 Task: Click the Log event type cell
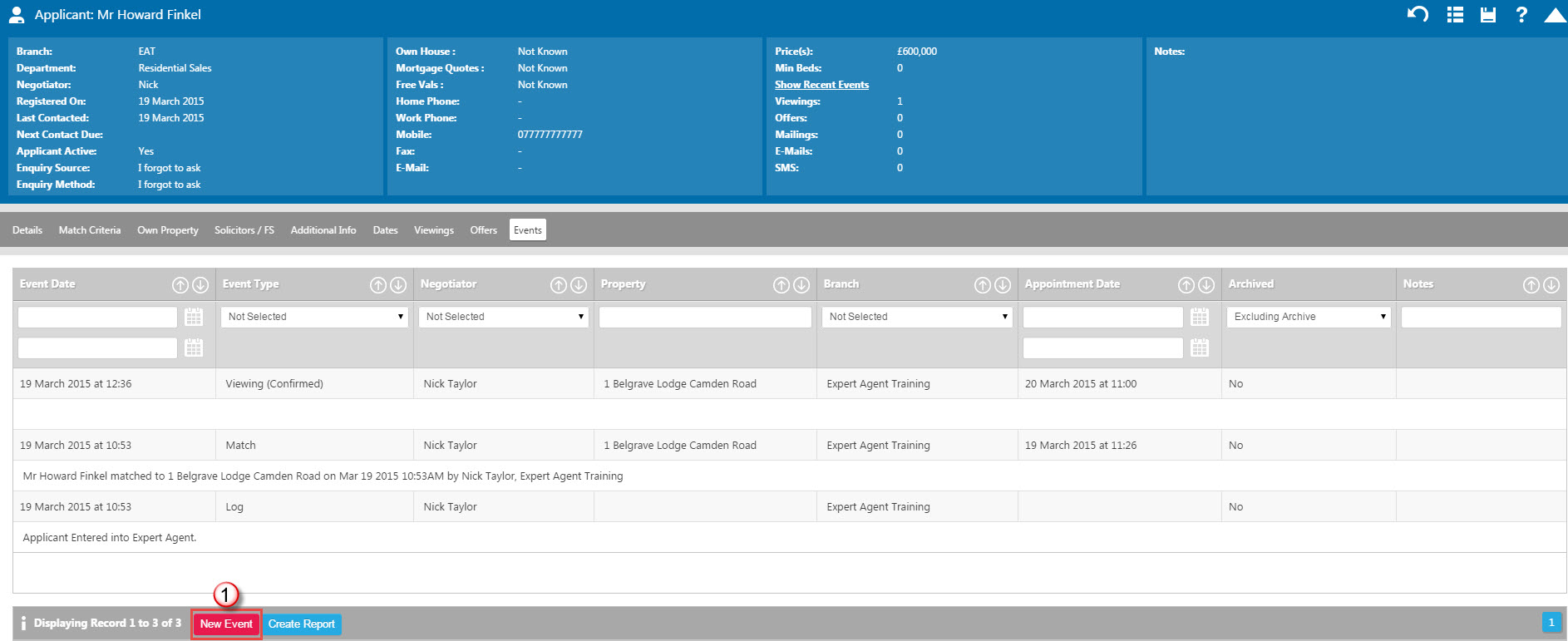coord(314,507)
